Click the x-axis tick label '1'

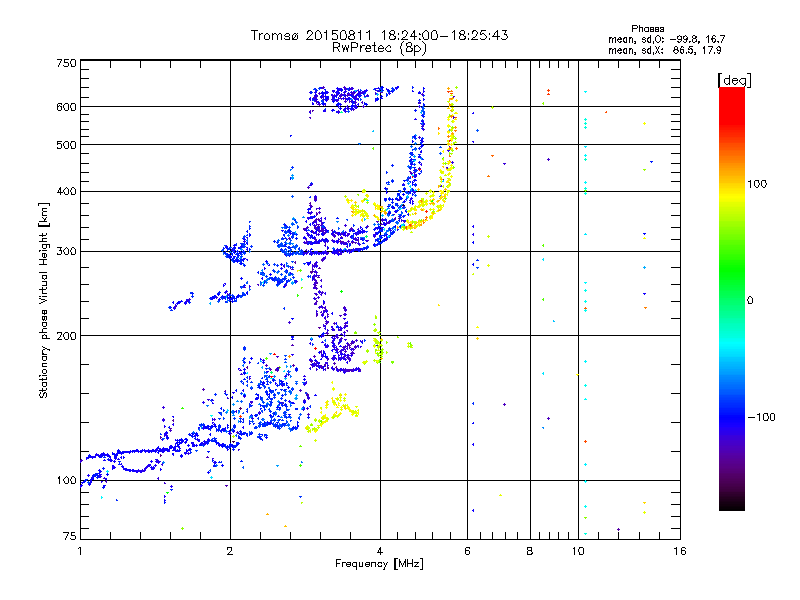(x=80, y=551)
